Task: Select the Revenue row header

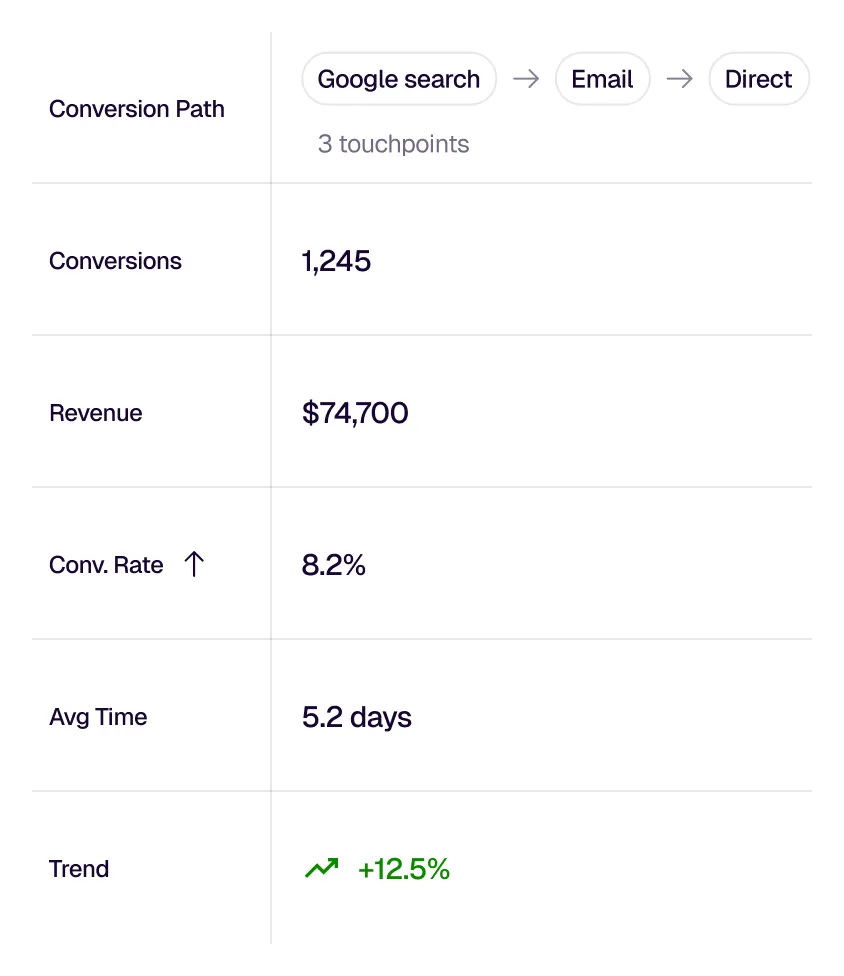Action: point(95,413)
